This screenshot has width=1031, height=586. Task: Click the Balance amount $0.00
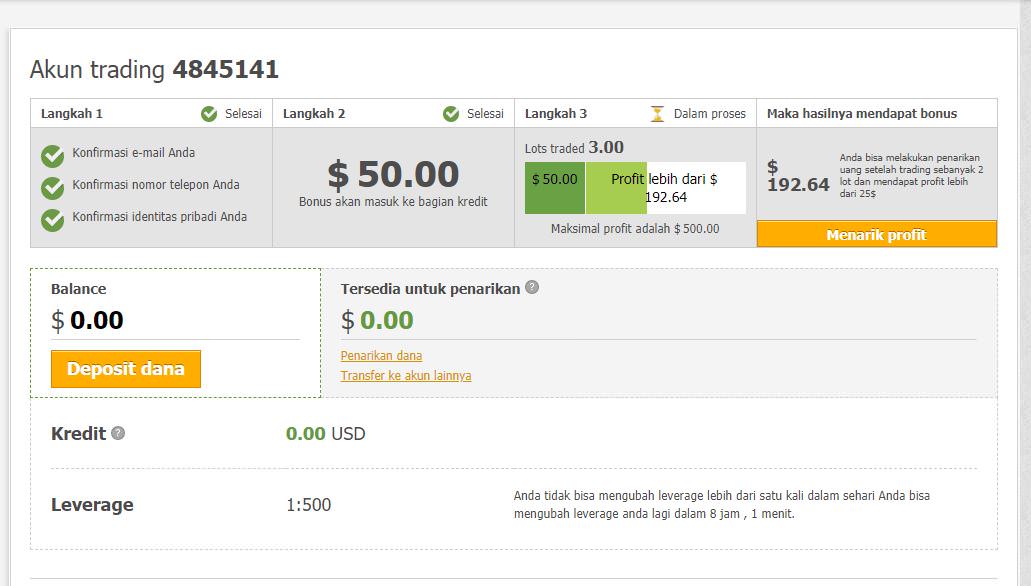(87, 320)
